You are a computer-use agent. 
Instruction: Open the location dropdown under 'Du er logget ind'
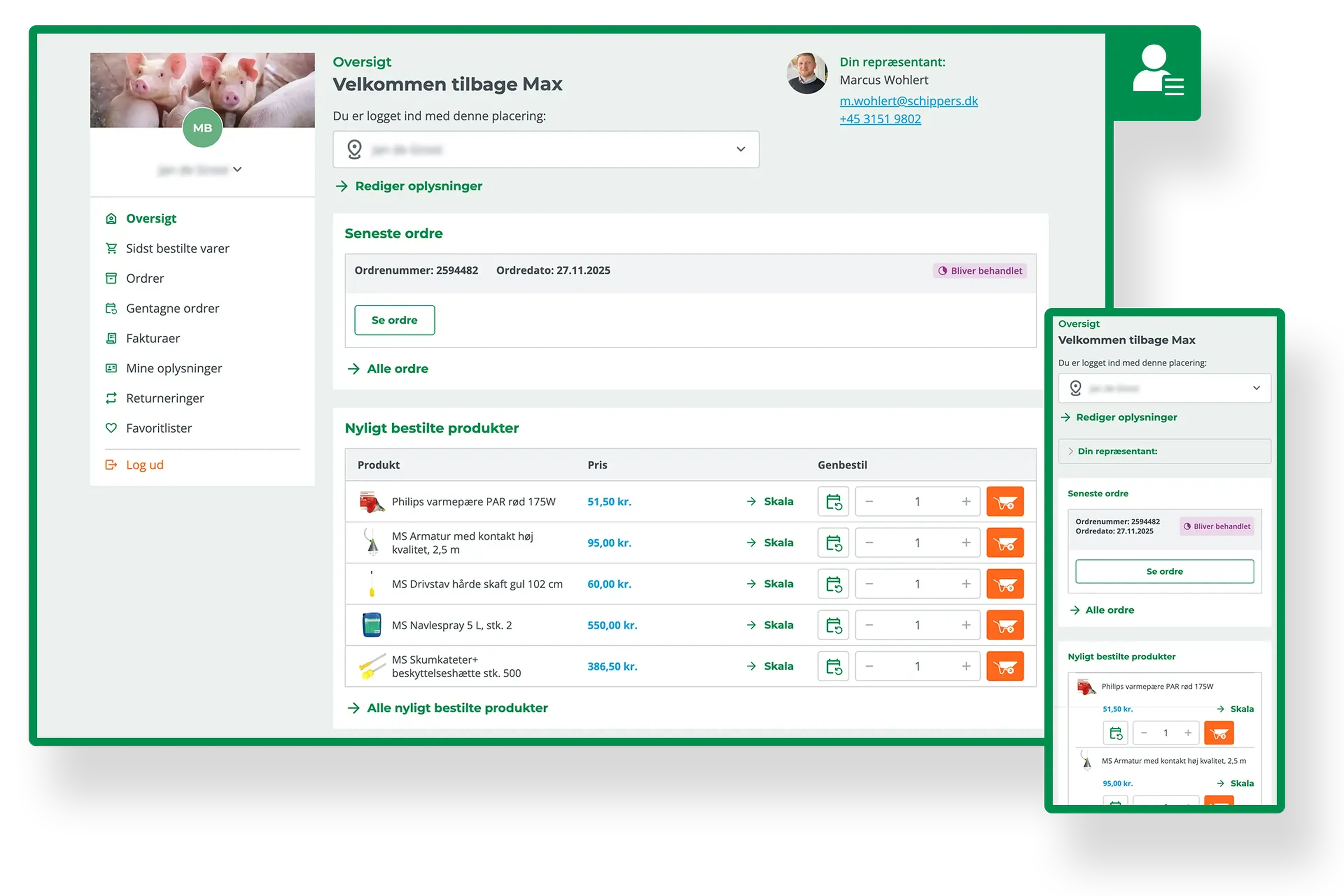coord(546,150)
